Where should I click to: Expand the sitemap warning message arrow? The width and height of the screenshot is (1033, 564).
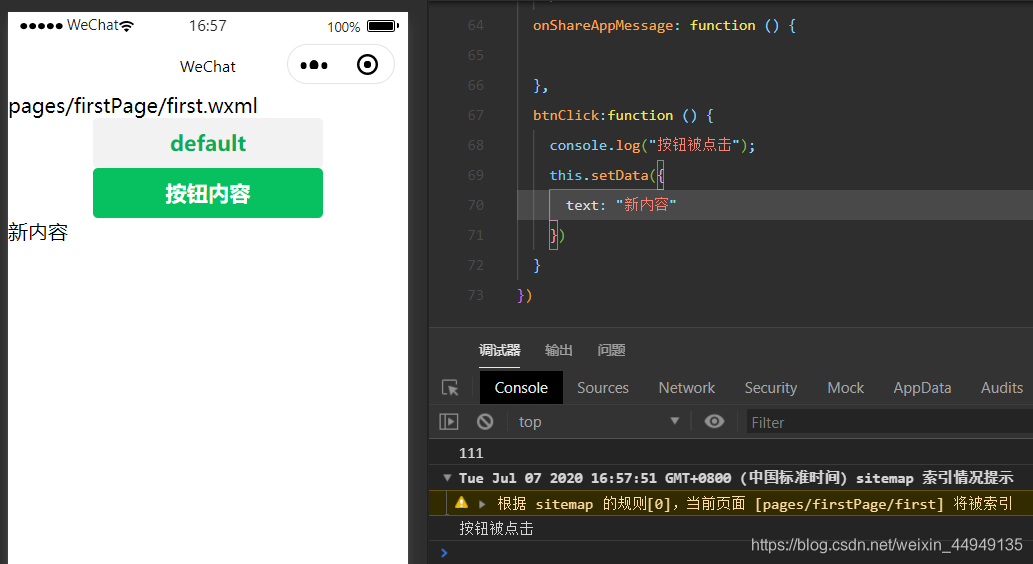pyautogui.click(x=482, y=504)
